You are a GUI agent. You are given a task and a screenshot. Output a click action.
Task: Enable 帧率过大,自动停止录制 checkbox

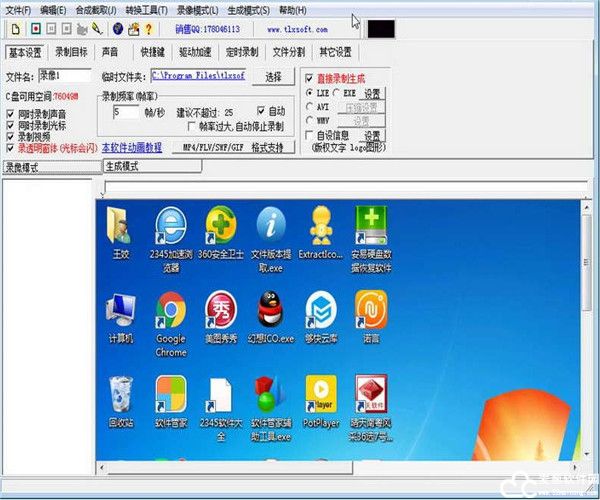point(193,127)
